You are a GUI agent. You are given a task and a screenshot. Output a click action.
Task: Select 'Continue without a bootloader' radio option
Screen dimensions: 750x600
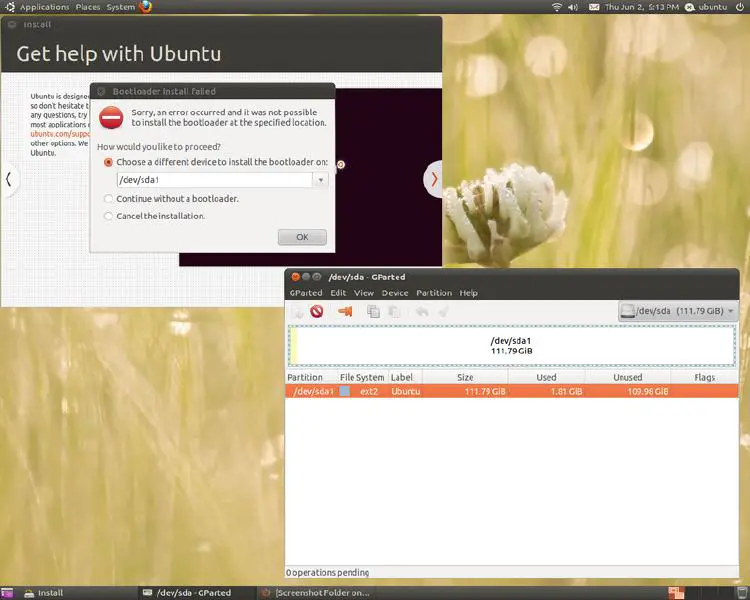point(108,199)
